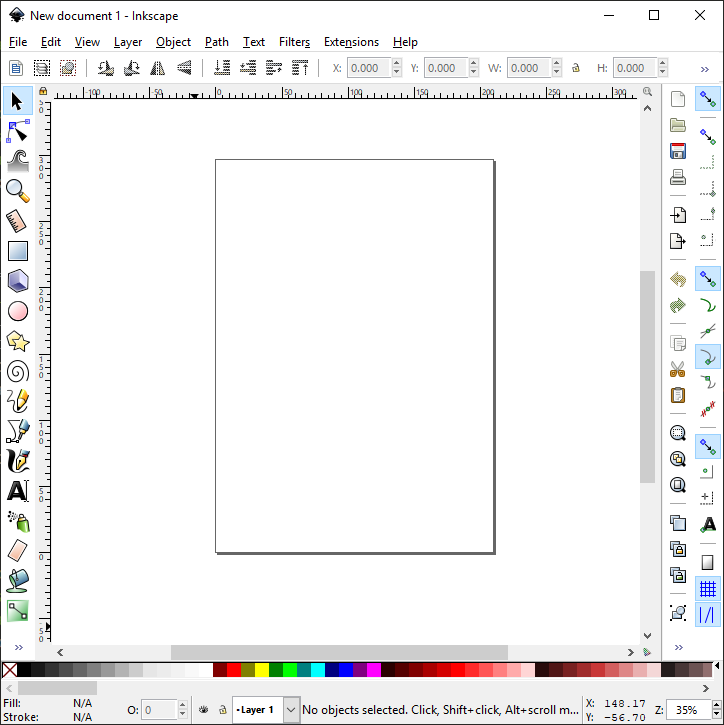Toggle the main Enable snapping button
This screenshot has width=724, height=725.
[x=708, y=98]
